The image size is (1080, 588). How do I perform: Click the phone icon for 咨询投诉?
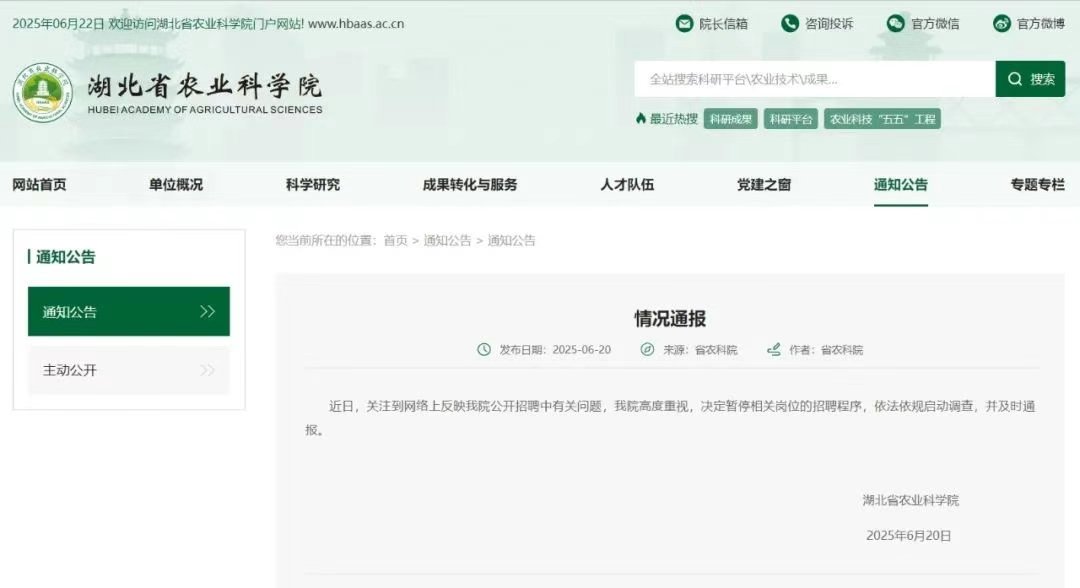click(790, 23)
